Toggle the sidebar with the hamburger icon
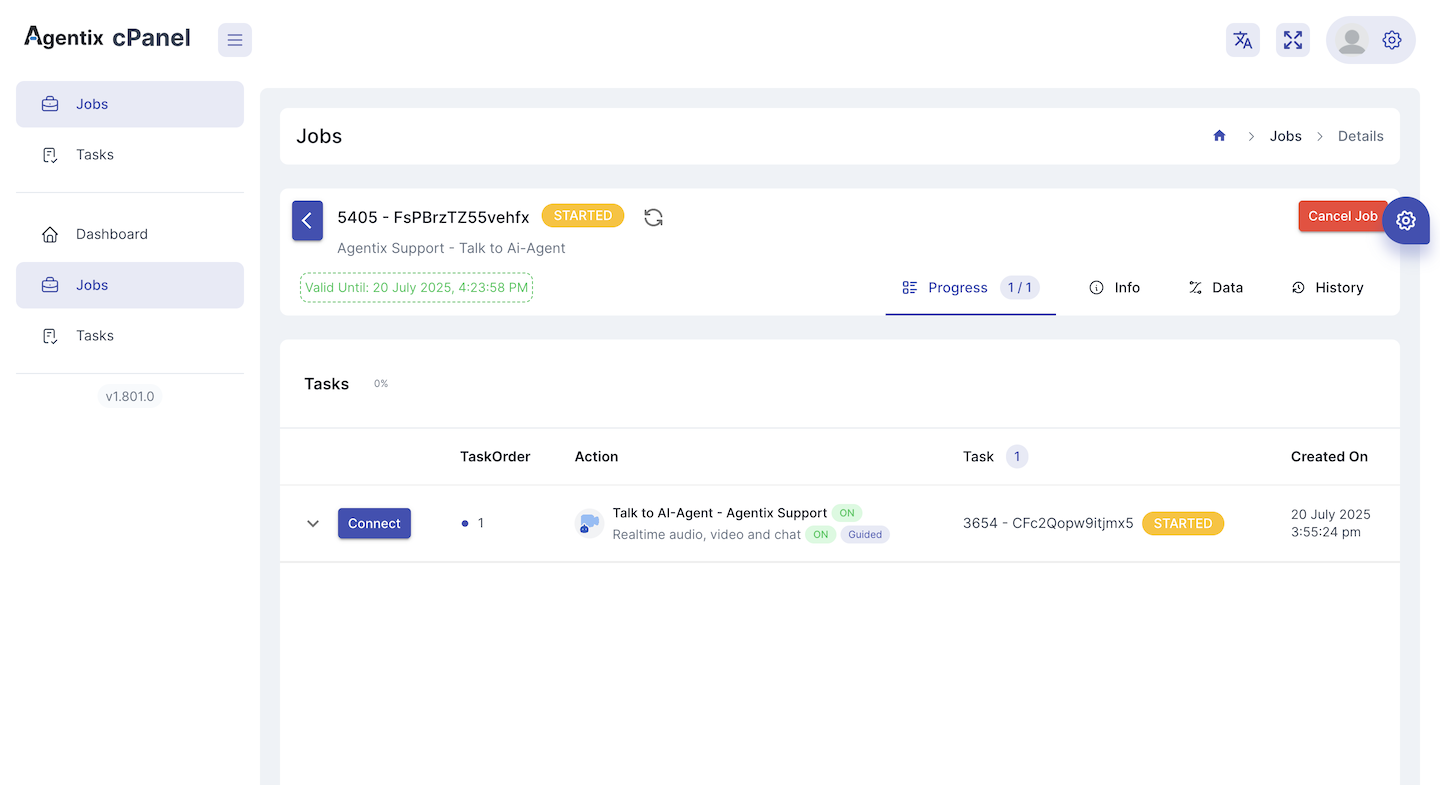The image size is (1440, 785). click(234, 39)
